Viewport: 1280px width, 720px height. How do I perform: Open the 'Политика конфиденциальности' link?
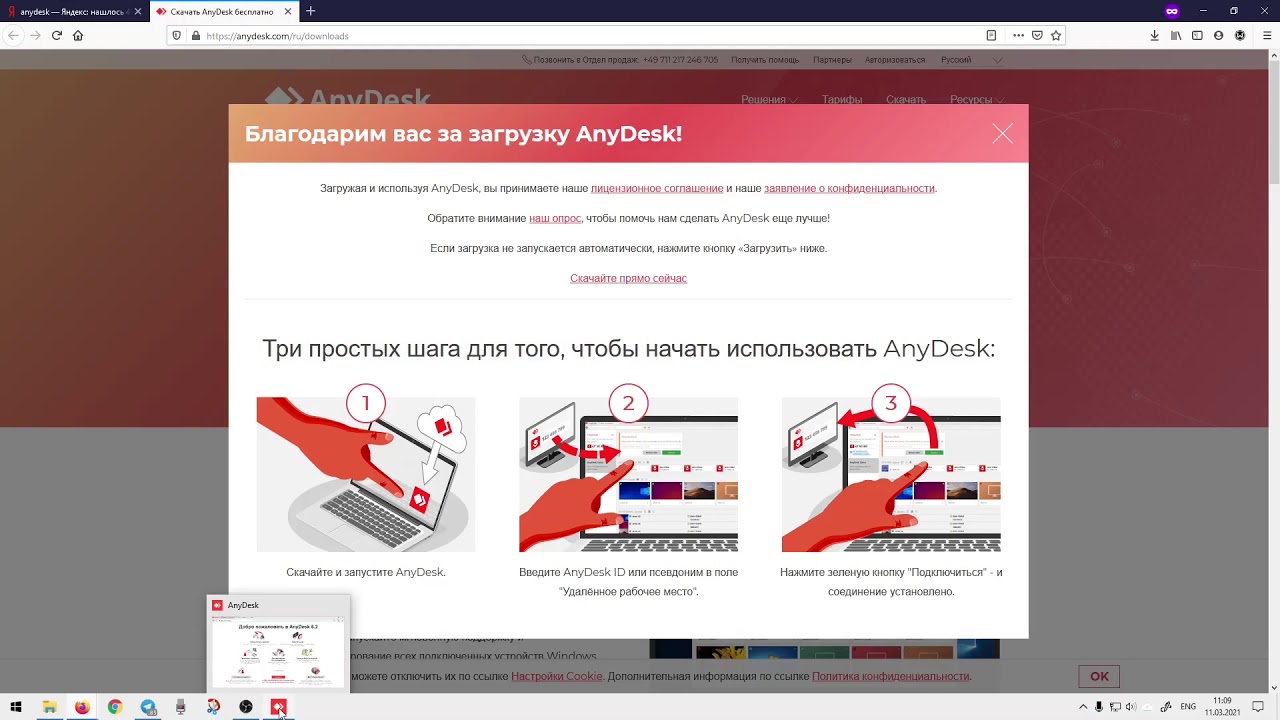(890, 676)
